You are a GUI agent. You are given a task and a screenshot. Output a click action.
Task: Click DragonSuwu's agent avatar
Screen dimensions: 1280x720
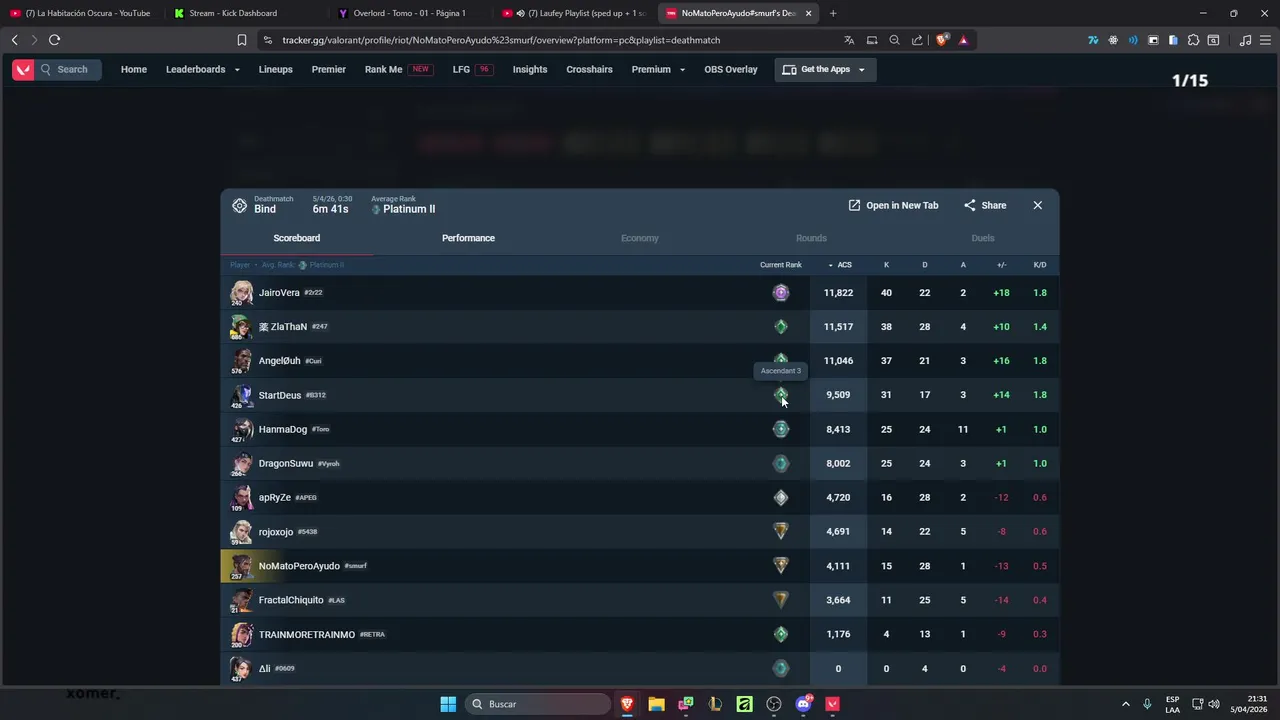coord(241,463)
